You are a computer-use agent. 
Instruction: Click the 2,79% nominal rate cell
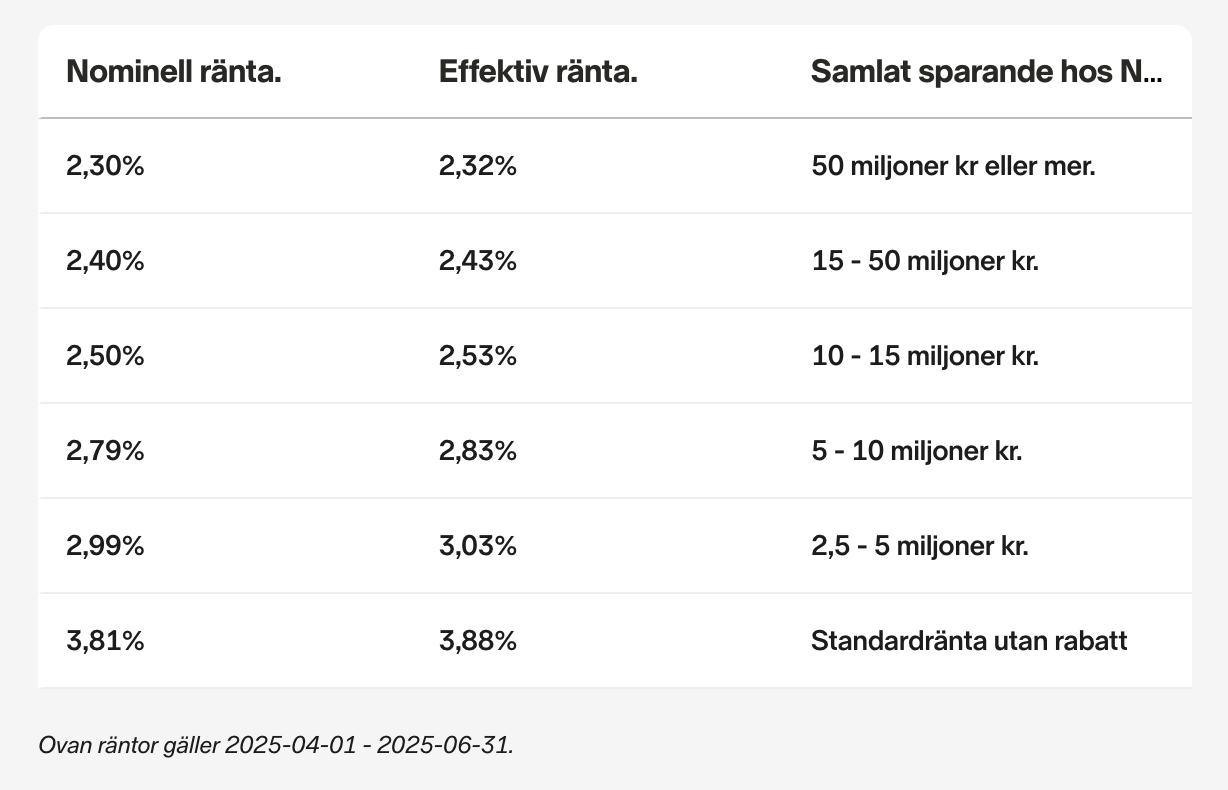tap(105, 451)
